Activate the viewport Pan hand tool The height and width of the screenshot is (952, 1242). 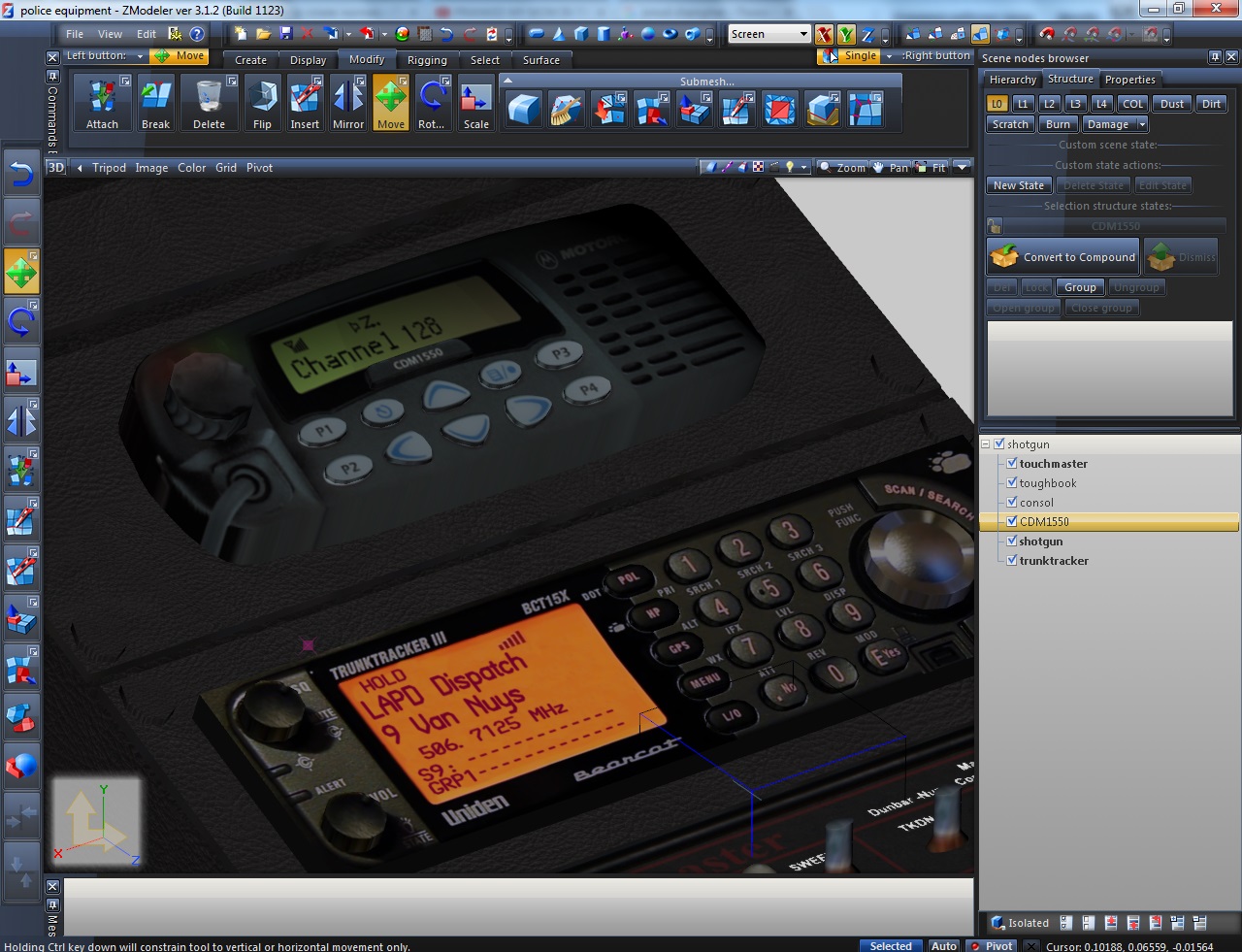click(x=891, y=167)
